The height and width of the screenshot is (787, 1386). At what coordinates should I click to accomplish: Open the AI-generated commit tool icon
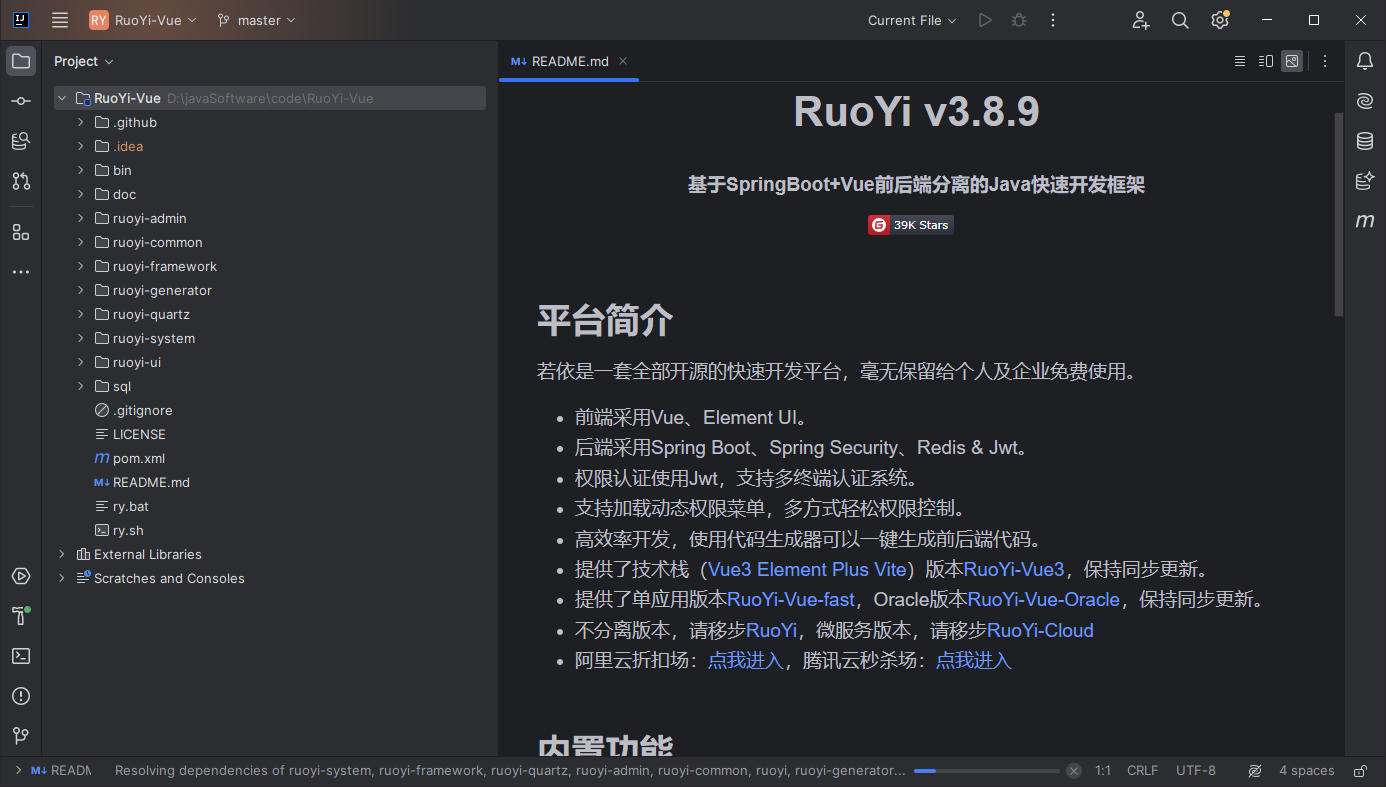point(1365,181)
